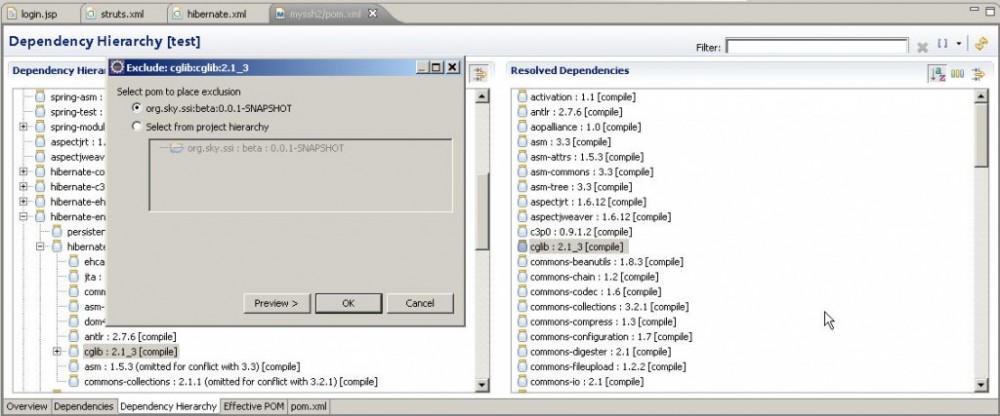This screenshot has height=416, width=1000.
Task: Click Resolved Dependencies scrollbar up arrow
Action: pos(981,96)
